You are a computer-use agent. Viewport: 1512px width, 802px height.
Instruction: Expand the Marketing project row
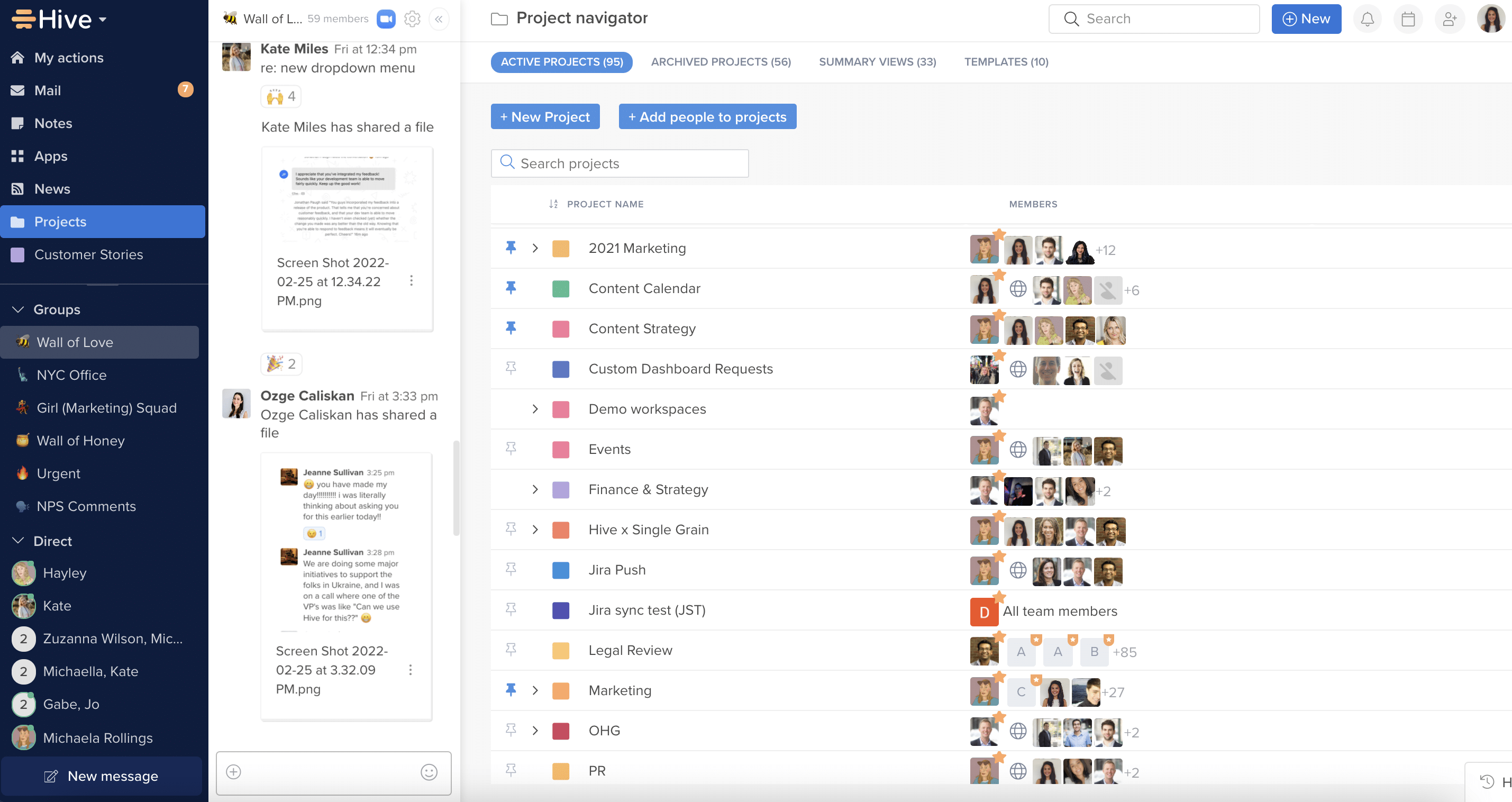coord(535,690)
